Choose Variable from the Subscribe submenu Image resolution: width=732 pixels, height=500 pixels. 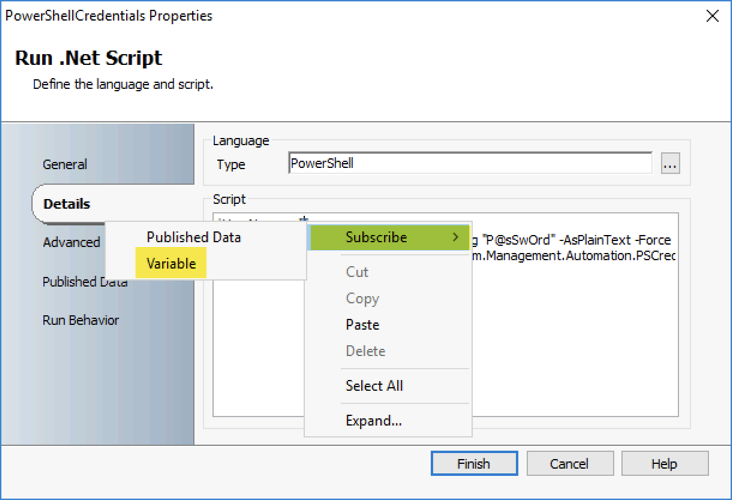(x=171, y=264)
